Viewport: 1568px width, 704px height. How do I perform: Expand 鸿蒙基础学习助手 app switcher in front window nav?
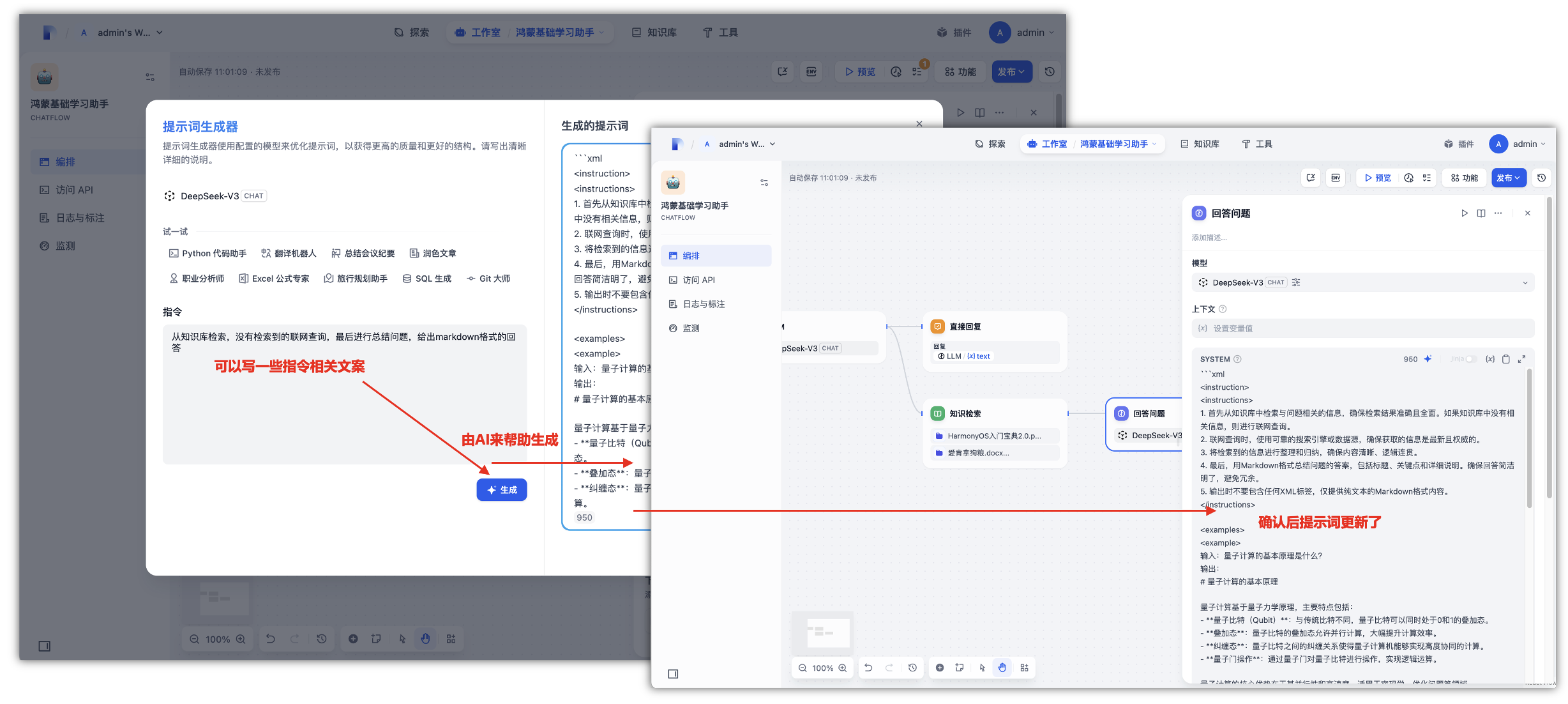[1118, 144]
